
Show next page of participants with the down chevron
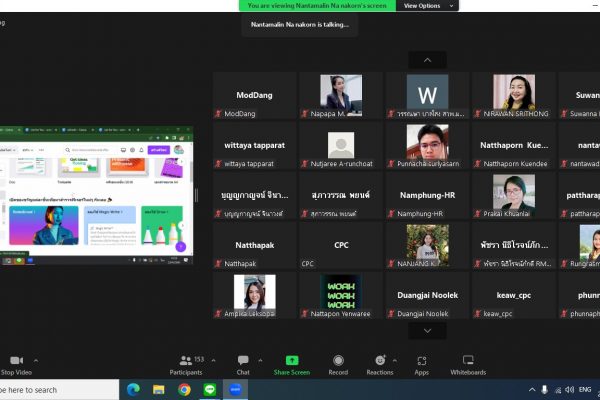click(427, 331)
